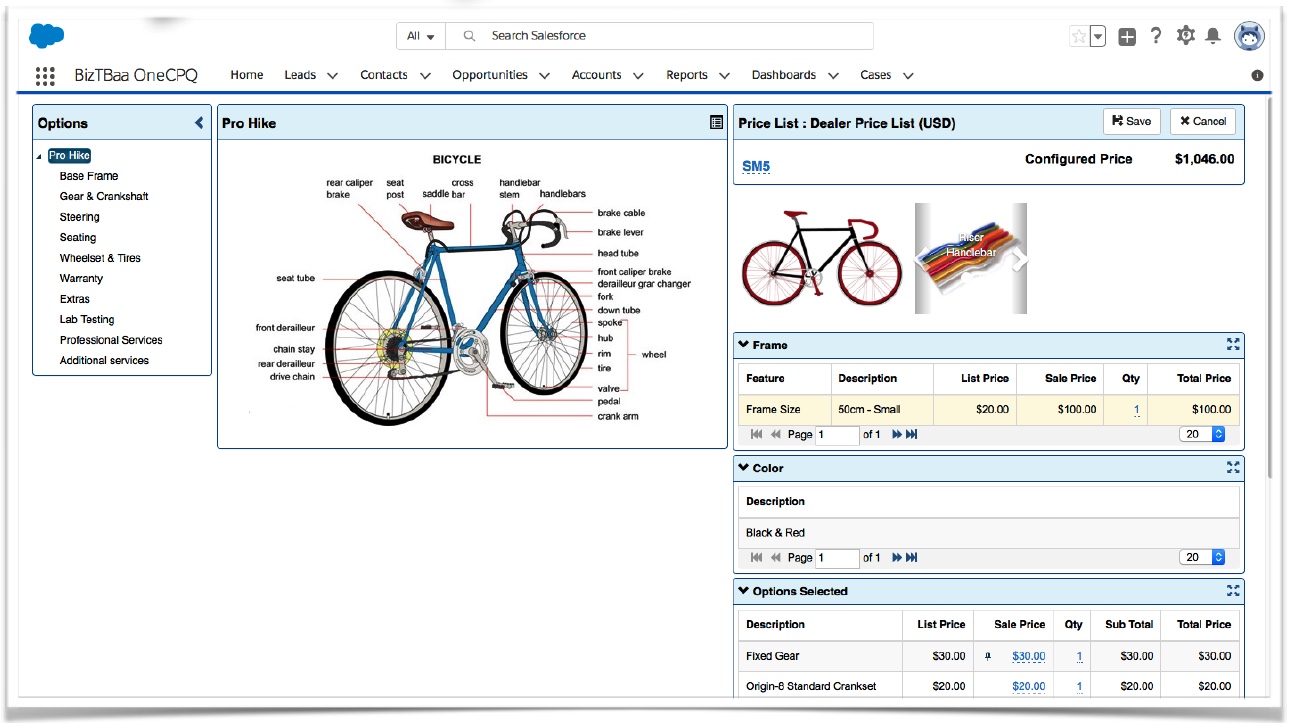Open the Frame page size dropdown
This screenshot has width=1289, height=723.
1204,434
